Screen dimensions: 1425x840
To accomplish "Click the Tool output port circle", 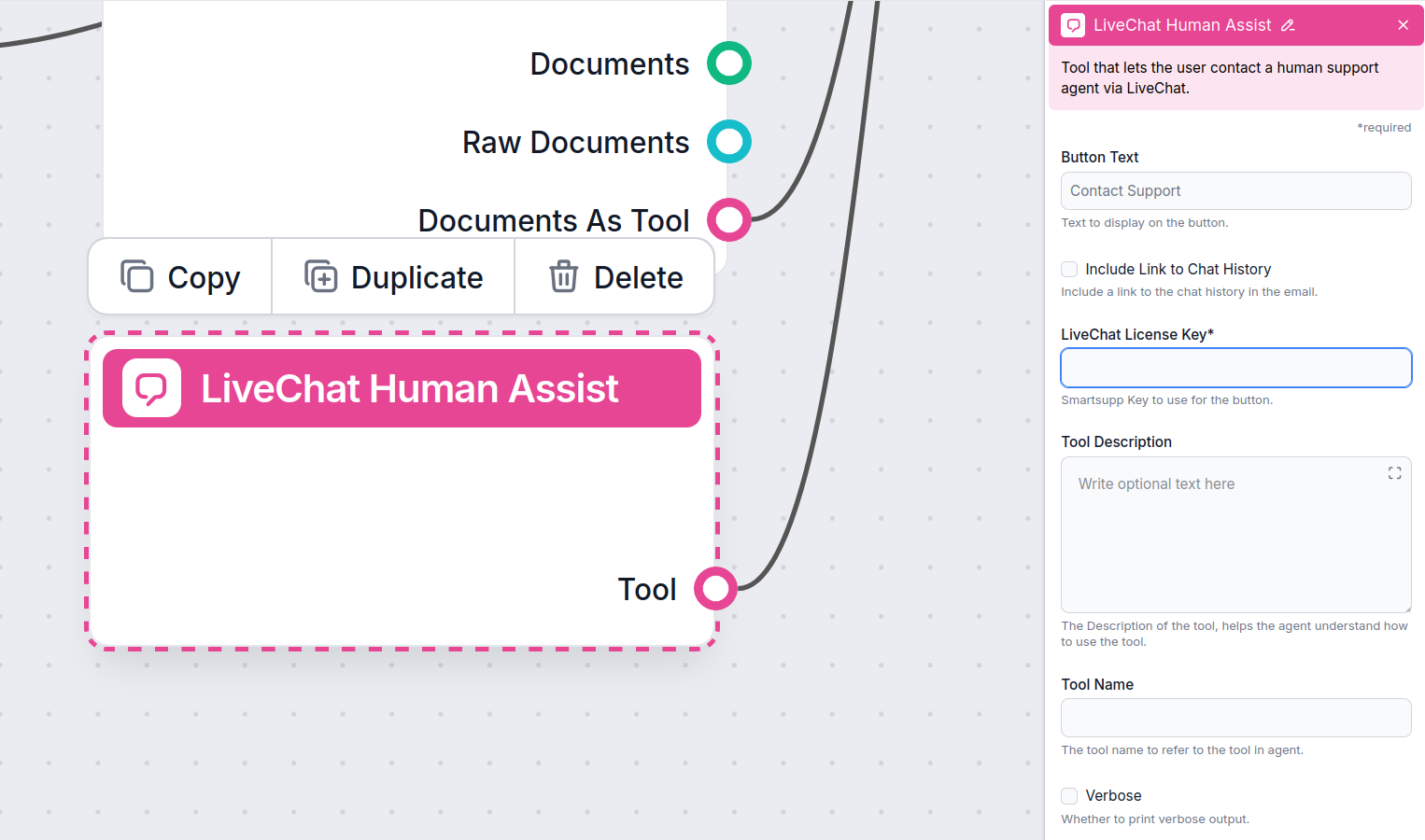I will (715, 588).
